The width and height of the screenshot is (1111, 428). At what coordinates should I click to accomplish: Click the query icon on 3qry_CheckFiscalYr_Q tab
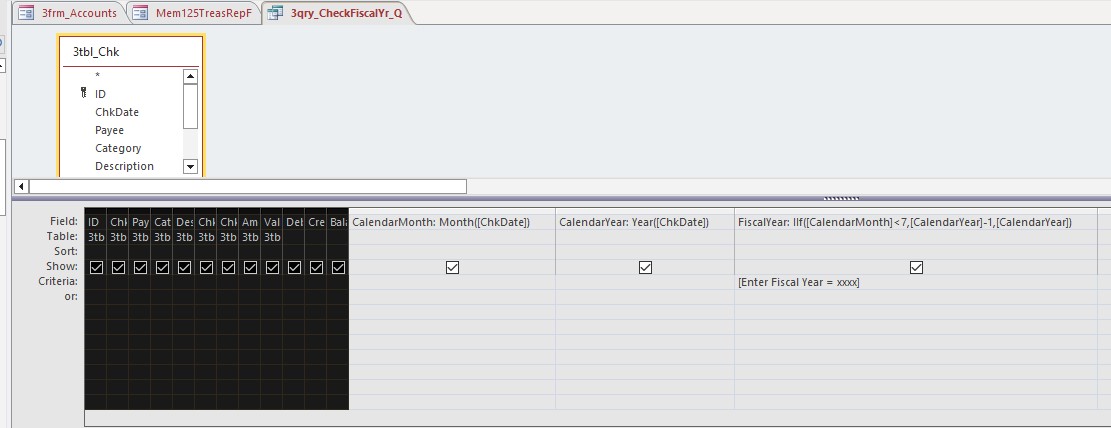274,13
